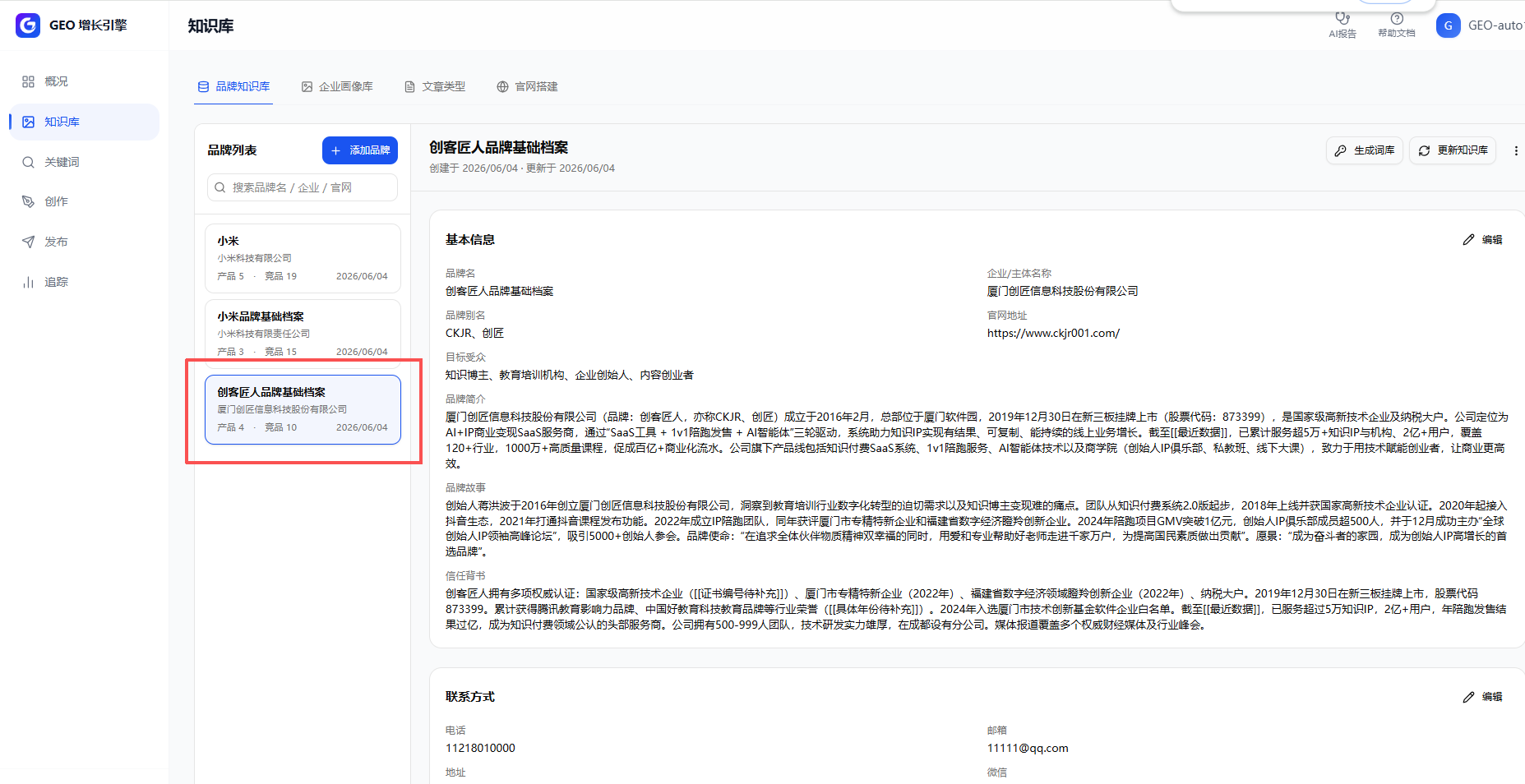Click the globe icon on 官网搭建 tab
The width and height of the screenshot is (1525, 784).
502,86
